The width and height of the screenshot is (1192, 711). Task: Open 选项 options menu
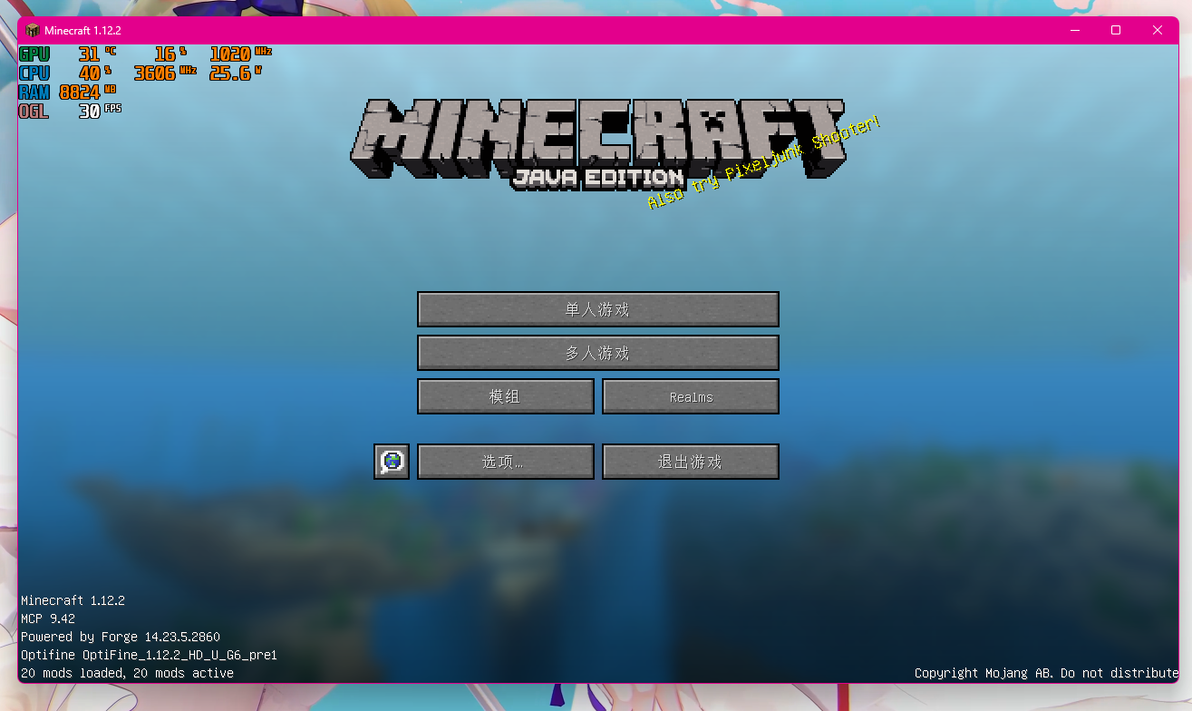point(506,462)
